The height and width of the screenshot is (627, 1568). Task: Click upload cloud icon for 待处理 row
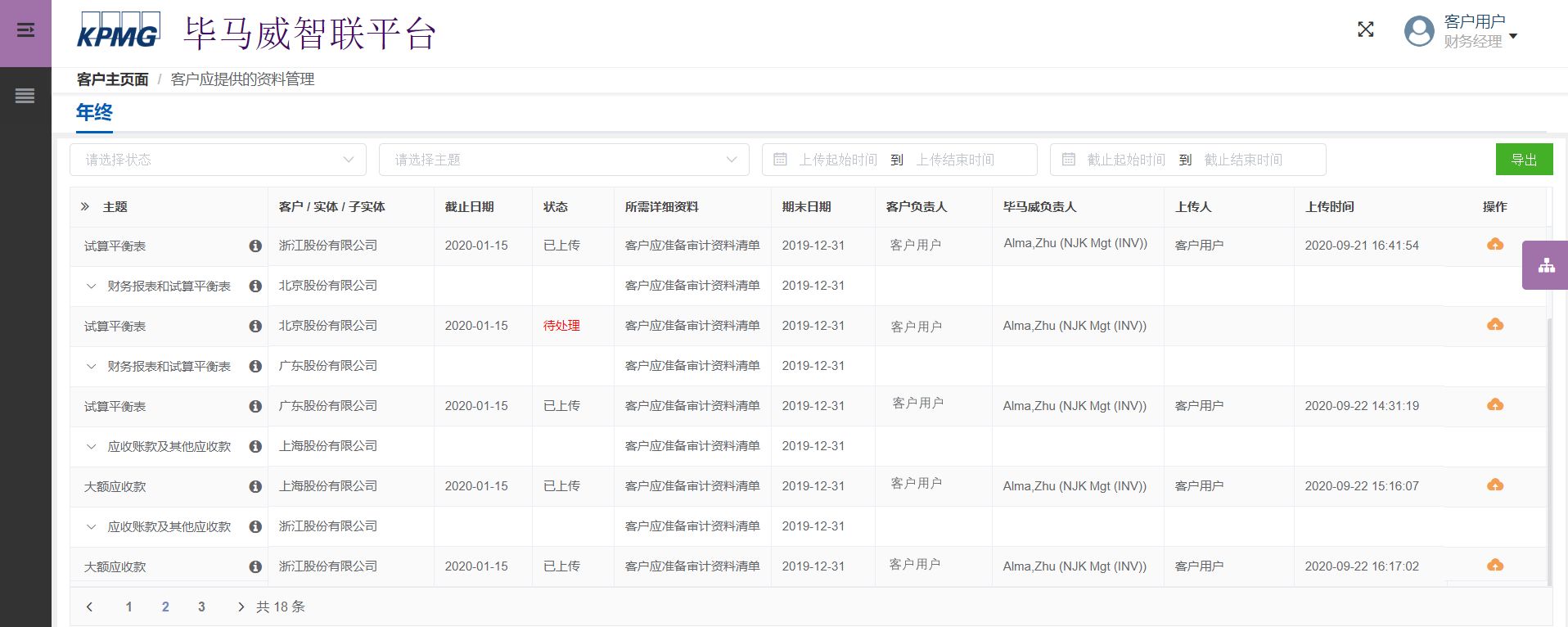pyautogui.click(x=1494, y=325)
